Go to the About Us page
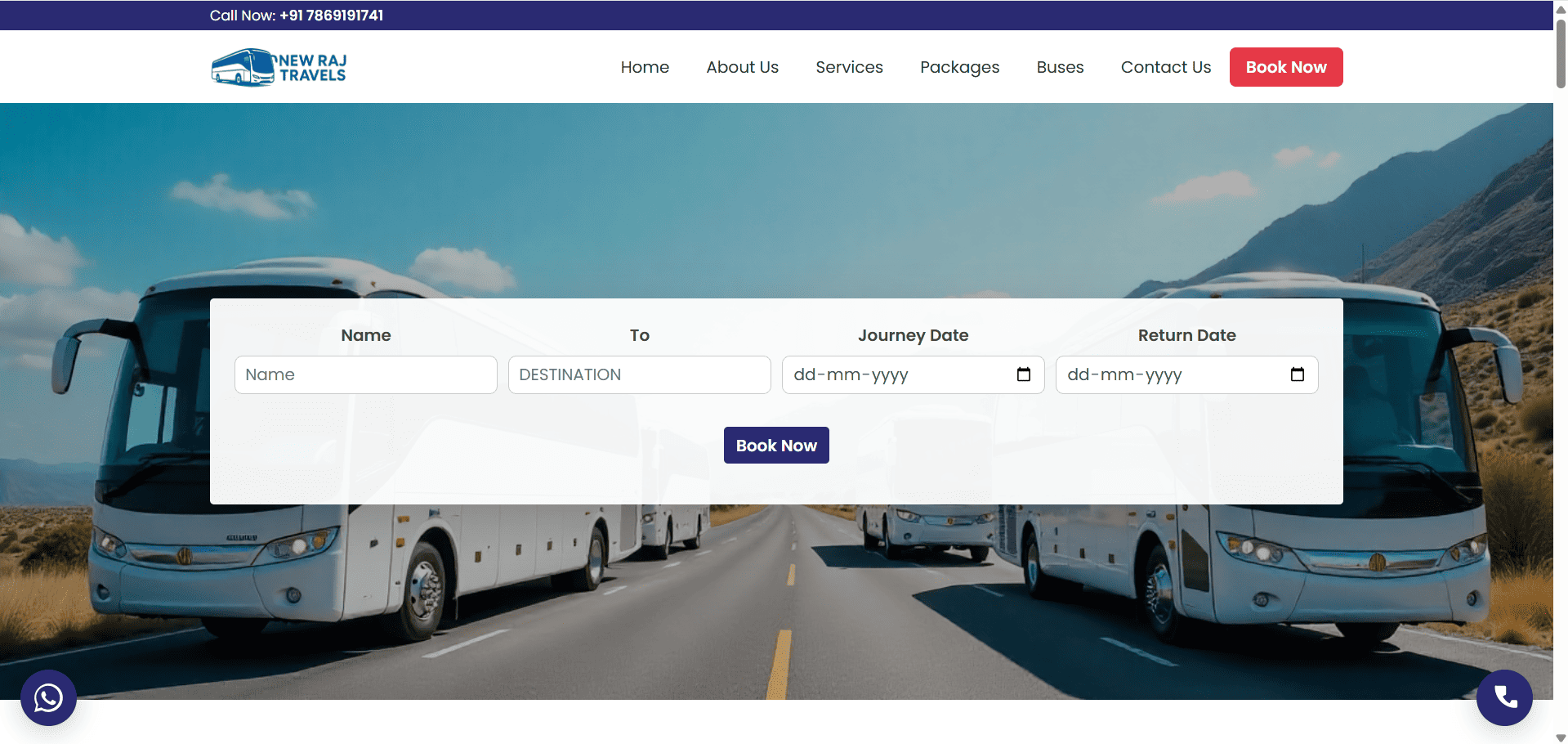Screen dimensions: 1568x744 pyautogui.click(x=742, y=67)
